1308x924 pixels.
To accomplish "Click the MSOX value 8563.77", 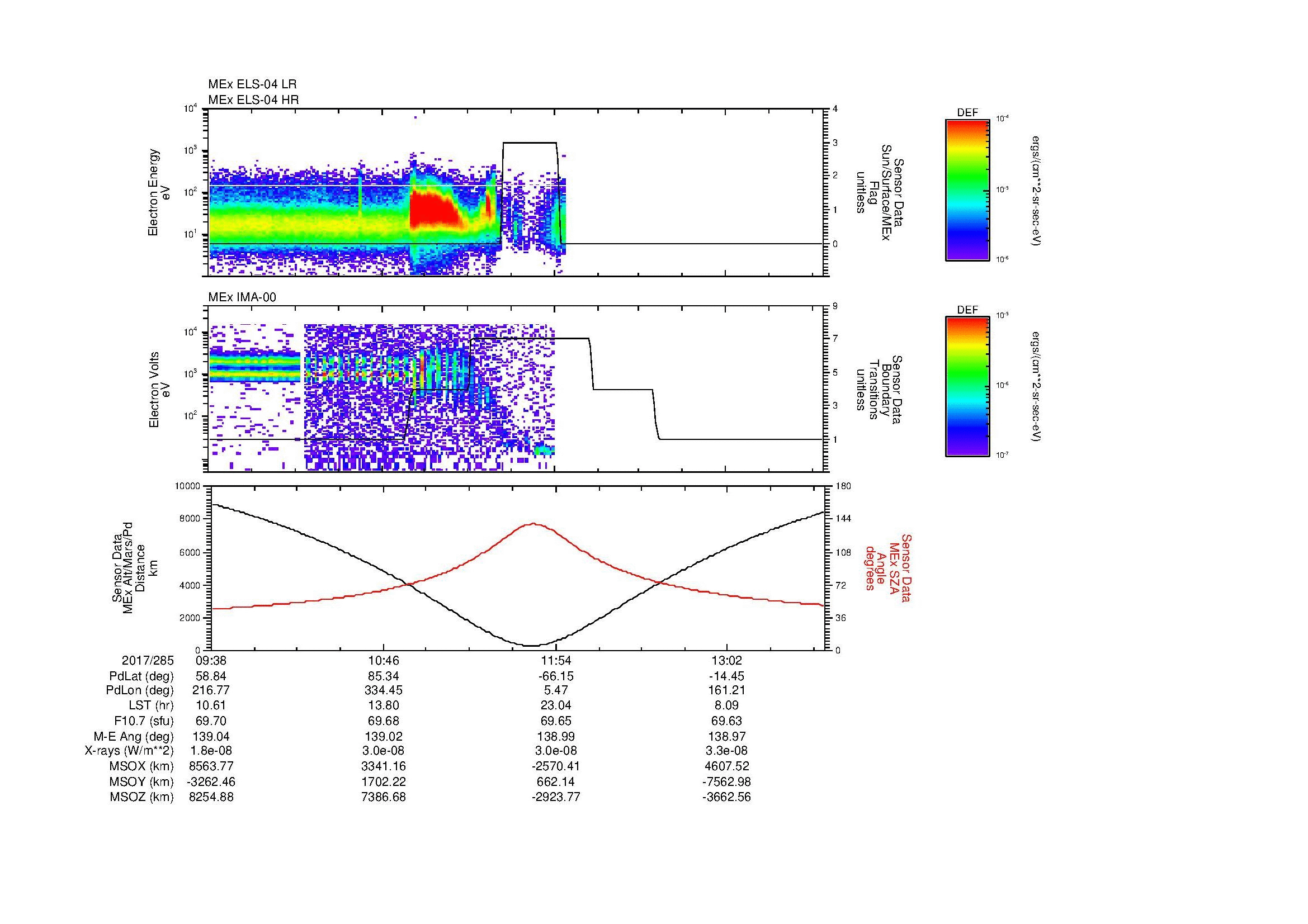I will (x=211, y=766).
